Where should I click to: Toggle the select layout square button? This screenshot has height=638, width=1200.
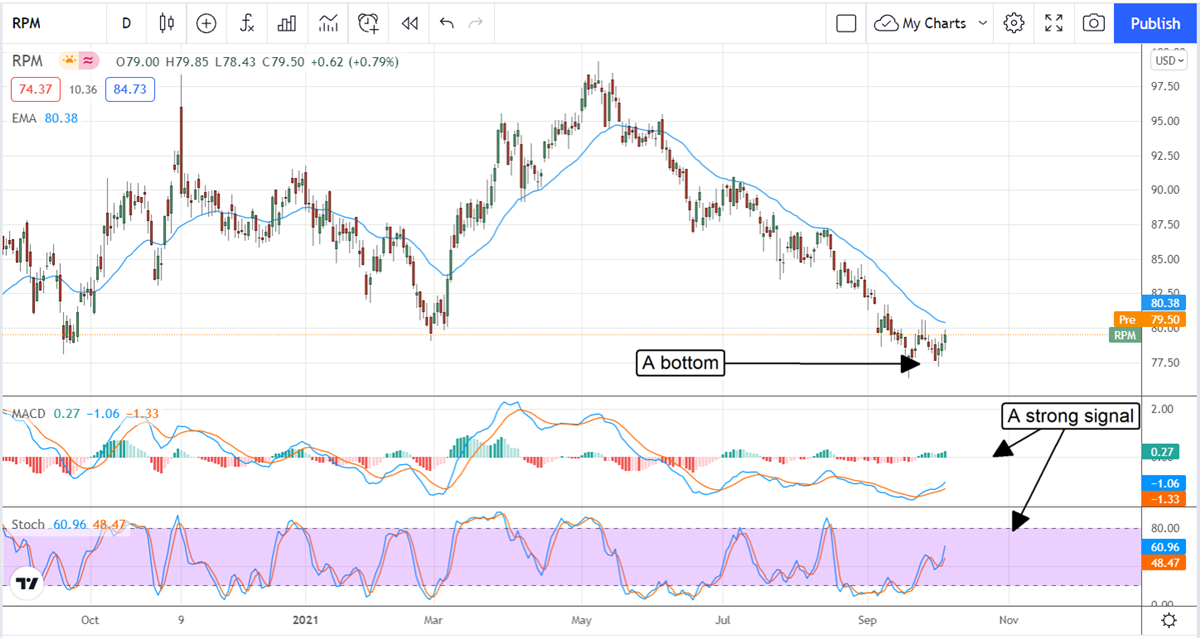[x=846, y=22]
